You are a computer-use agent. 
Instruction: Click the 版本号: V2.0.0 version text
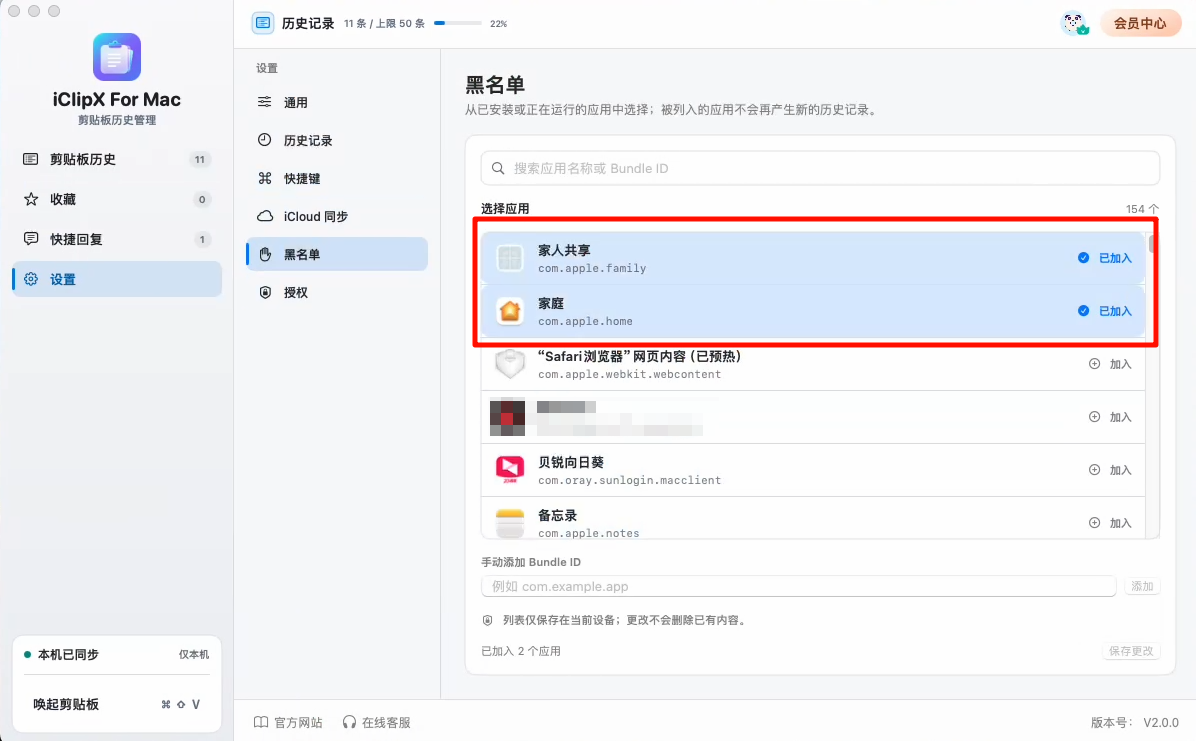point(1134,722)
